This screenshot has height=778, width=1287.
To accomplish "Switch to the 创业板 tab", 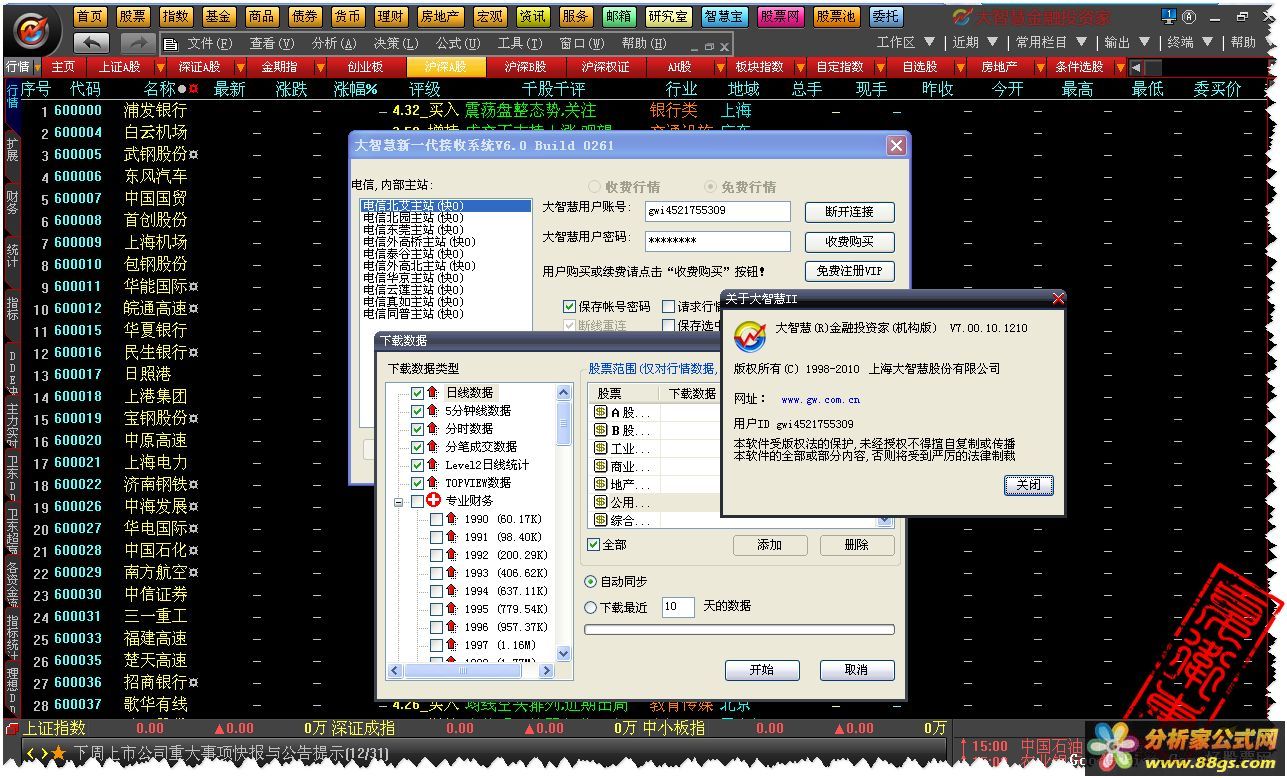I will coord(365,67).
